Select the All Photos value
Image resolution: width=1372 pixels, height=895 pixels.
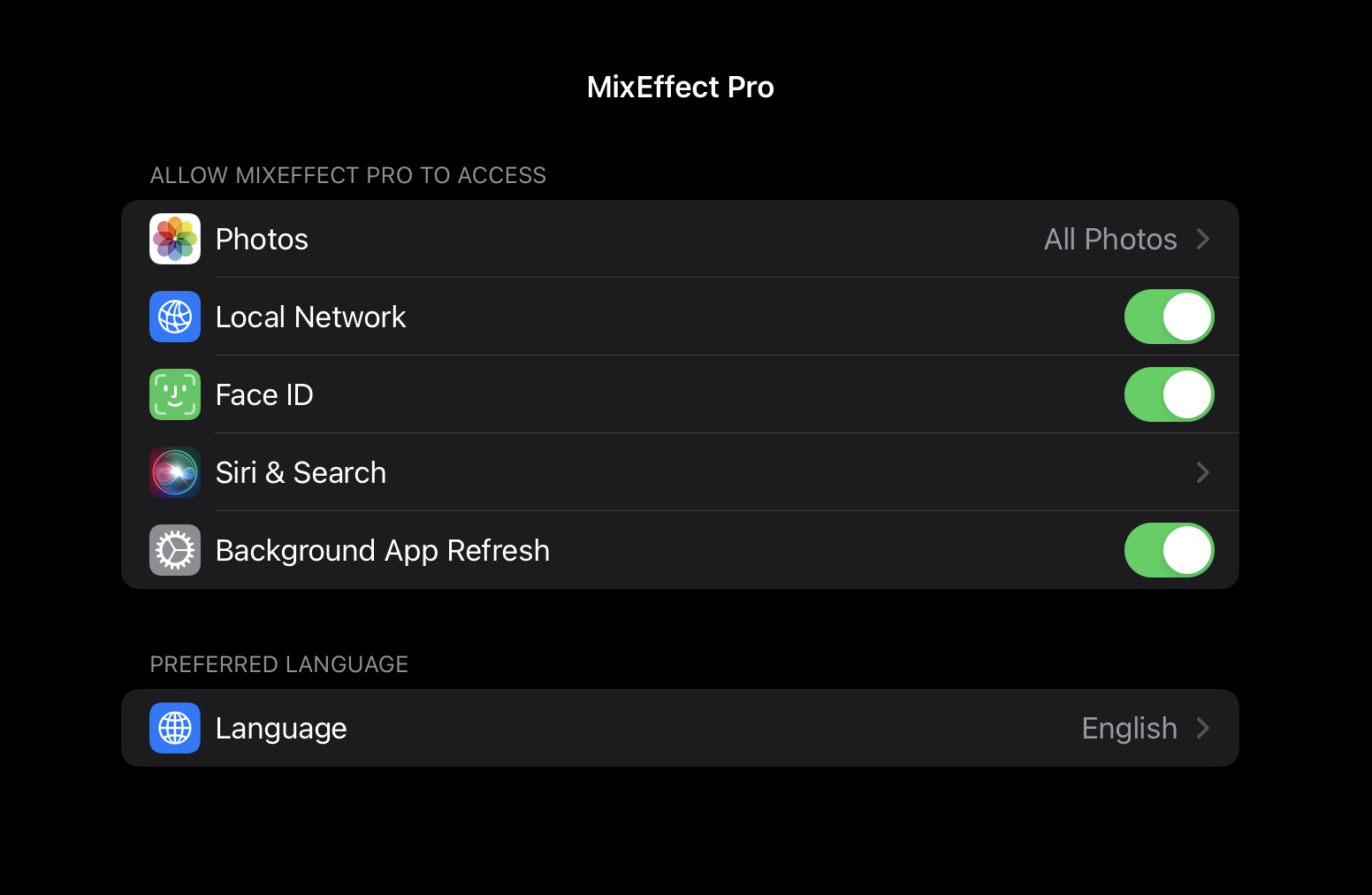[x=1110, y=239]
